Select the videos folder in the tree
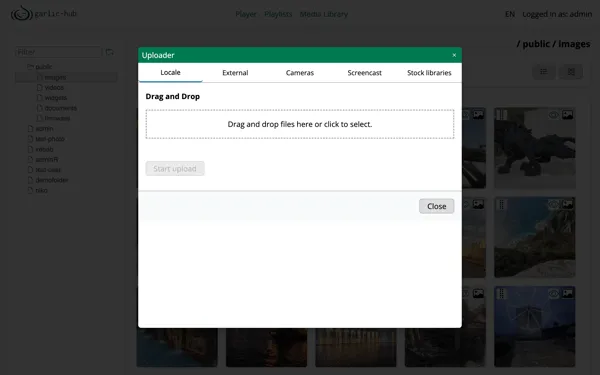 point(54,88)
